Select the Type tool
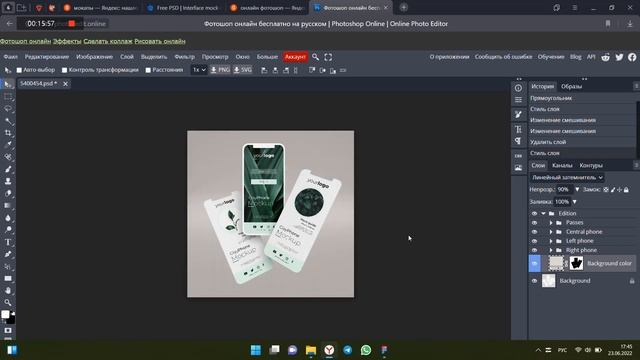The height and width of the screenshot is (360, 640). tap(8, 242)
